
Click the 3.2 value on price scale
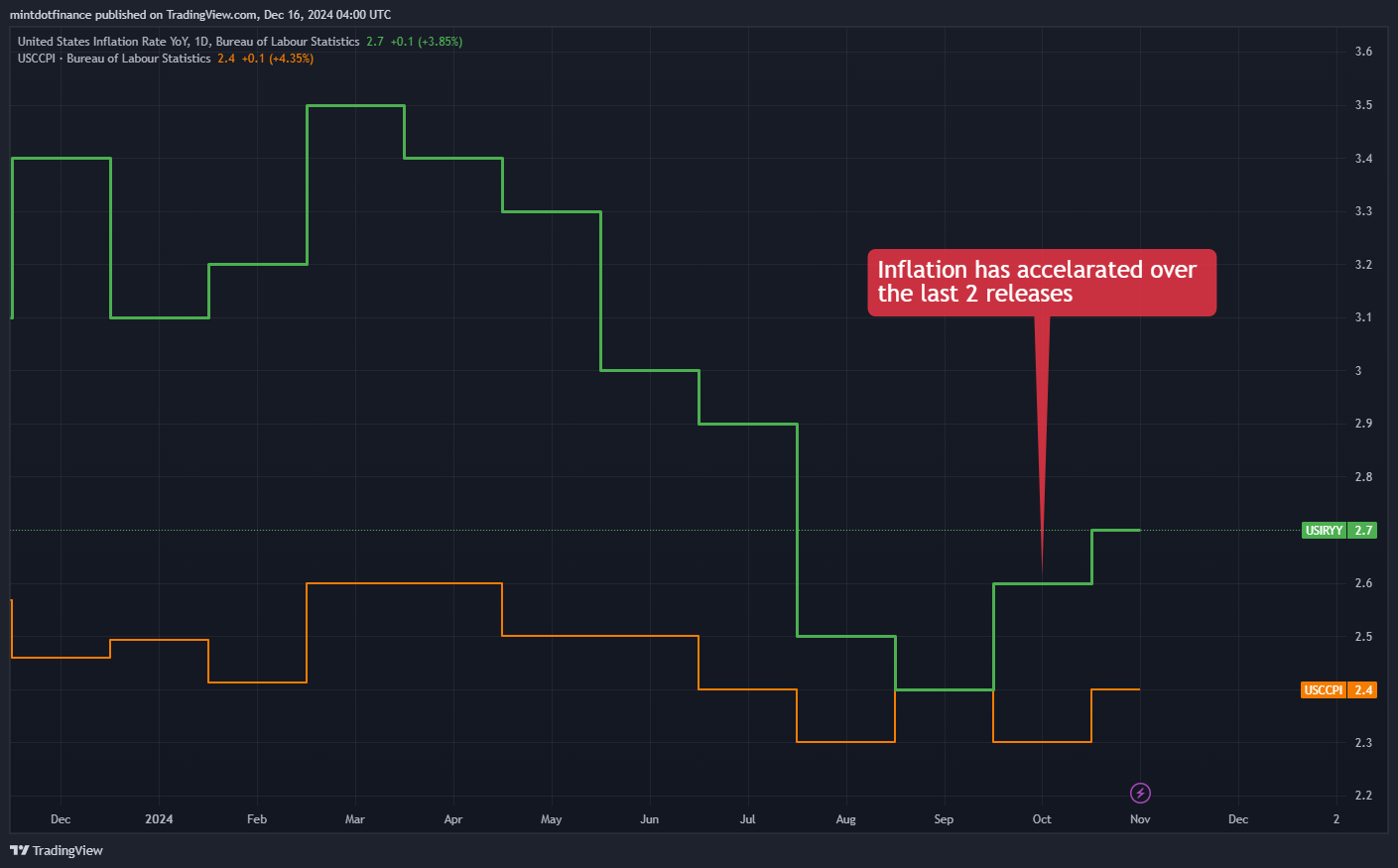[x=1363, y=265]
